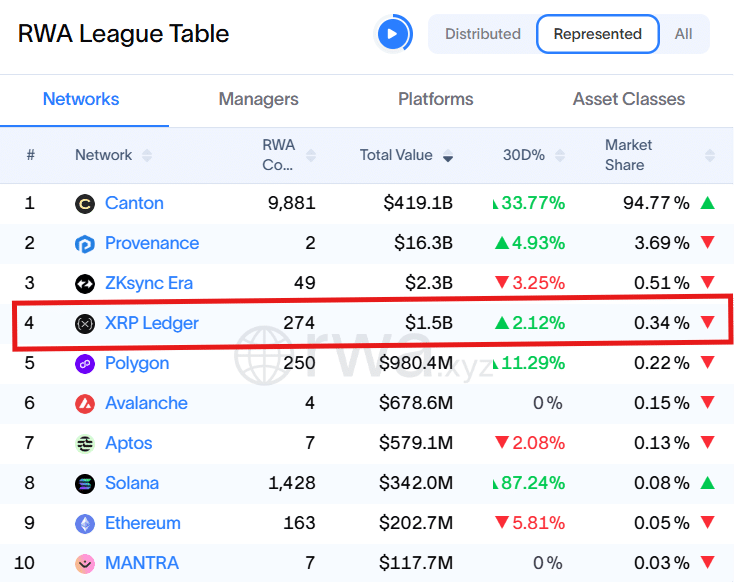This screenshot has height=582, width=734.
Task: Sort table by the 30D% column arrows
Action: click(560, 156)
